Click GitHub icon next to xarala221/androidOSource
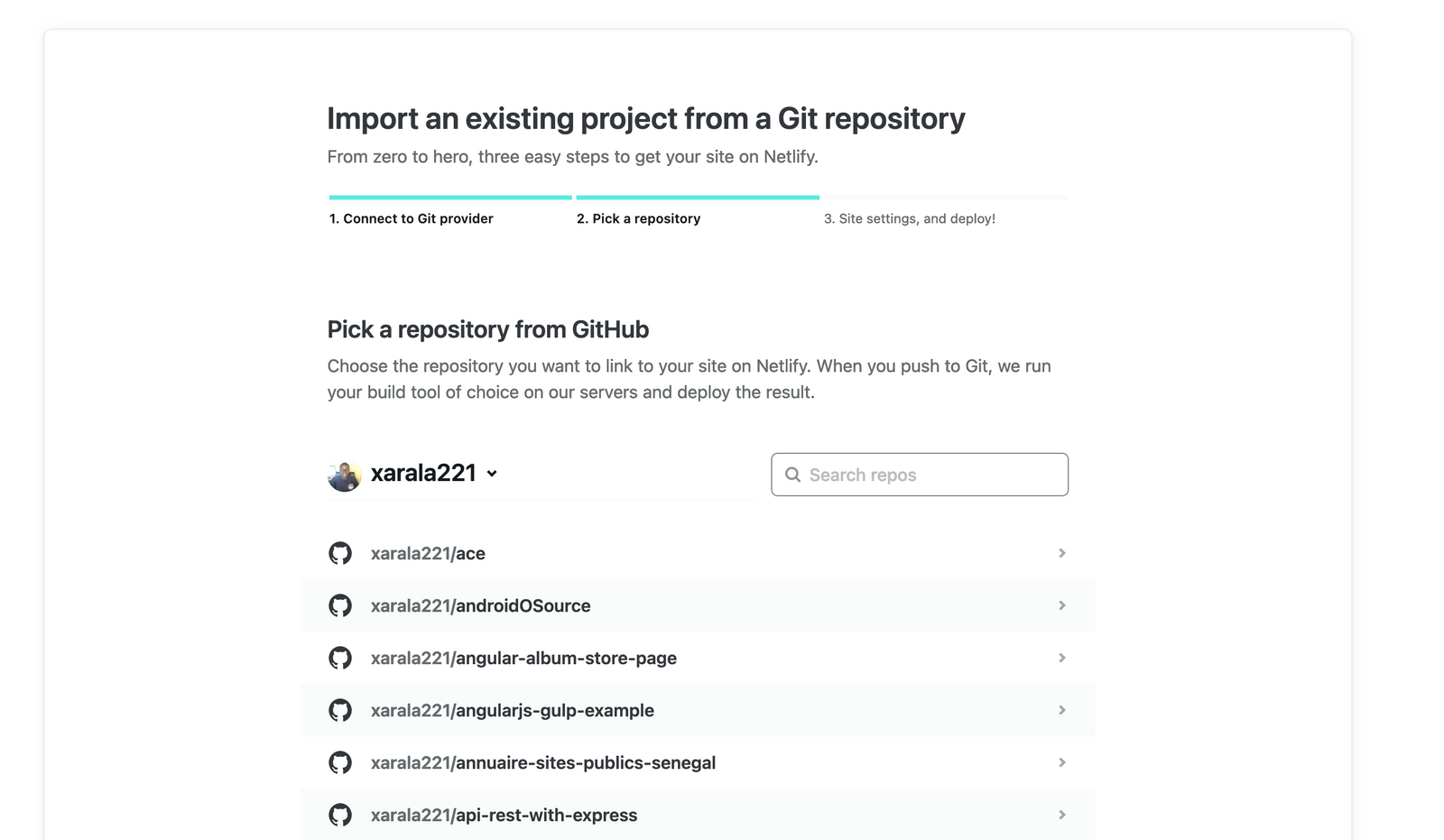 click(340, 605)
